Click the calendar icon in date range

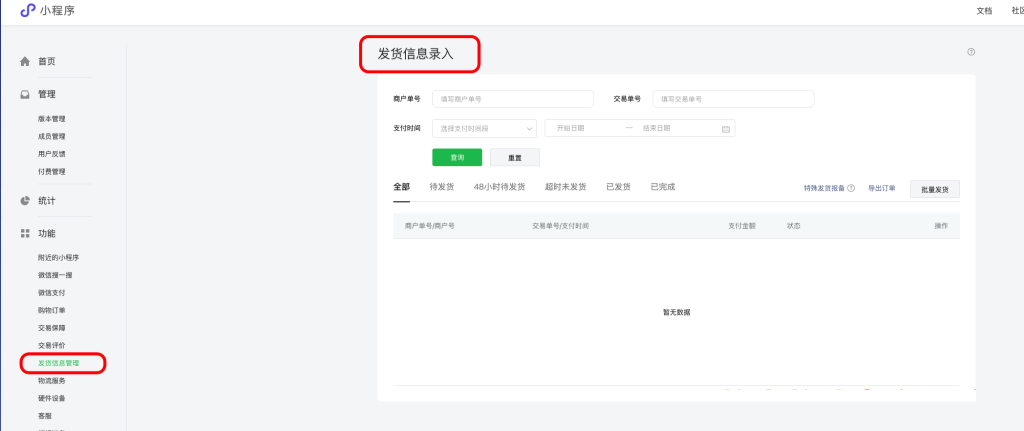click(726, 128)
